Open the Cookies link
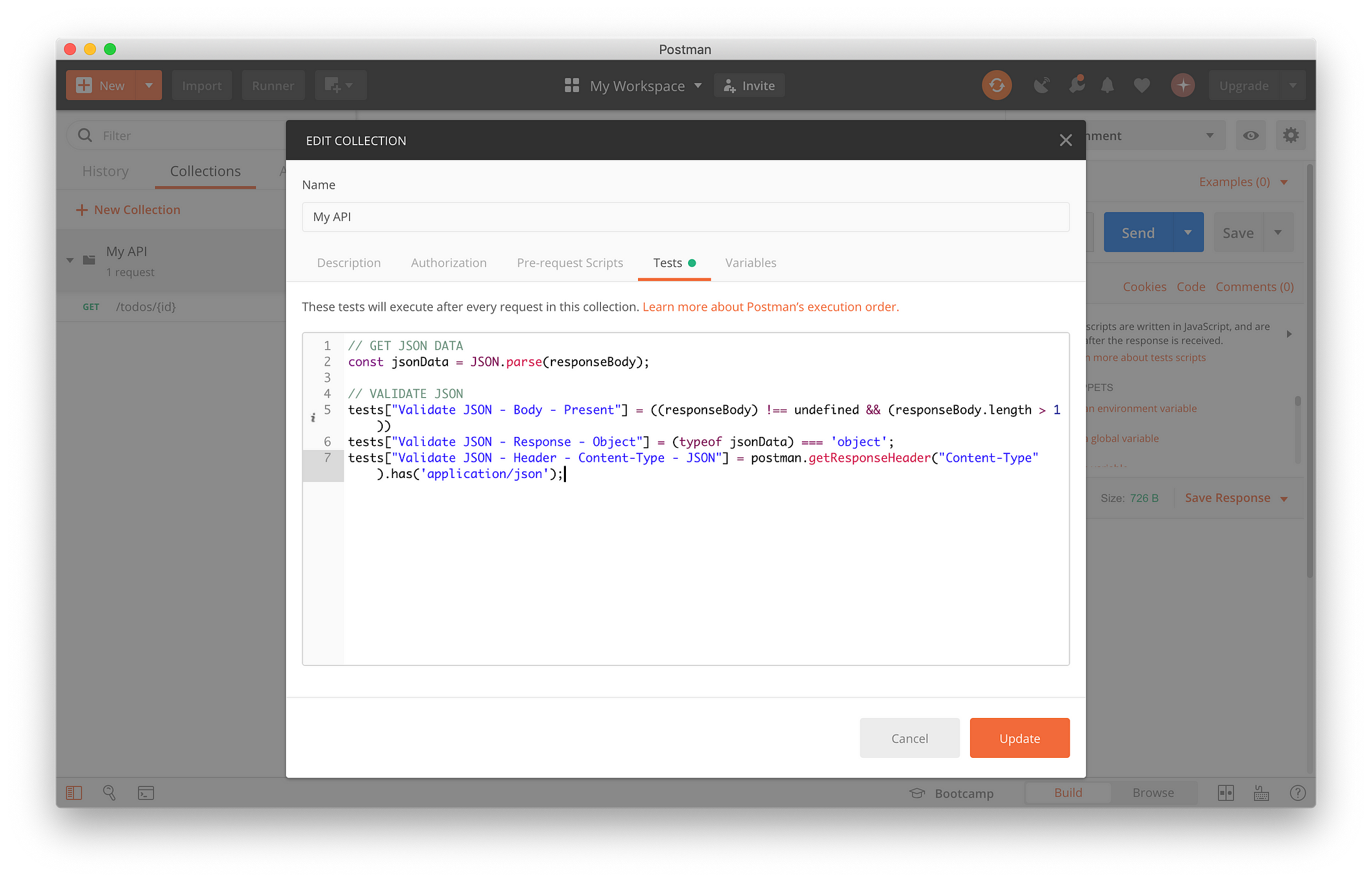The image size is (1372, 882). pyautogui.click(x=1144, y=287)
